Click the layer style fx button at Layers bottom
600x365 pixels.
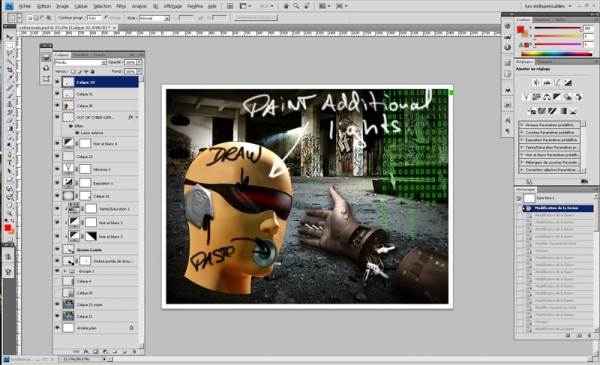(86, 351)
